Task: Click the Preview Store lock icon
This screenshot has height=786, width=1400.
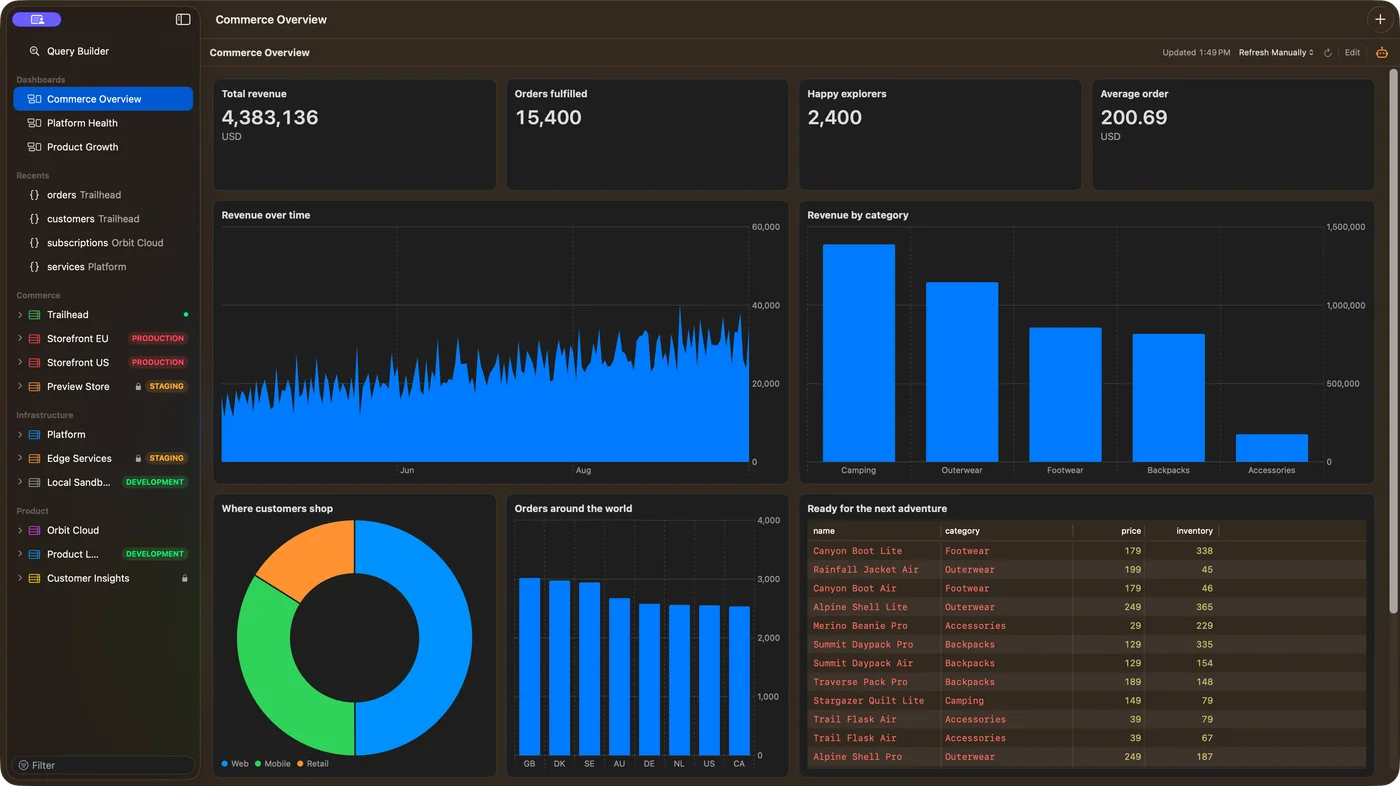Action: click(x=136, y=387)
